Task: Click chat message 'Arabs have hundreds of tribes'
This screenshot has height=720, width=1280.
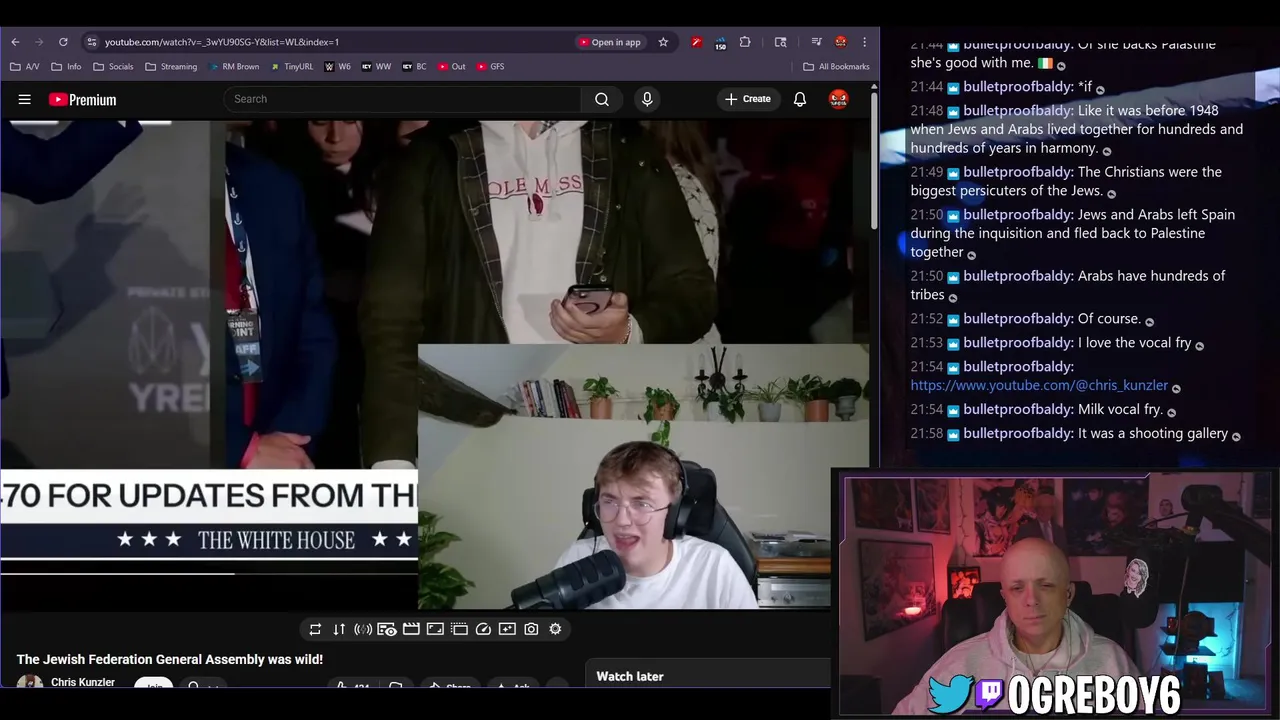Action: (x=1068, y=285)
